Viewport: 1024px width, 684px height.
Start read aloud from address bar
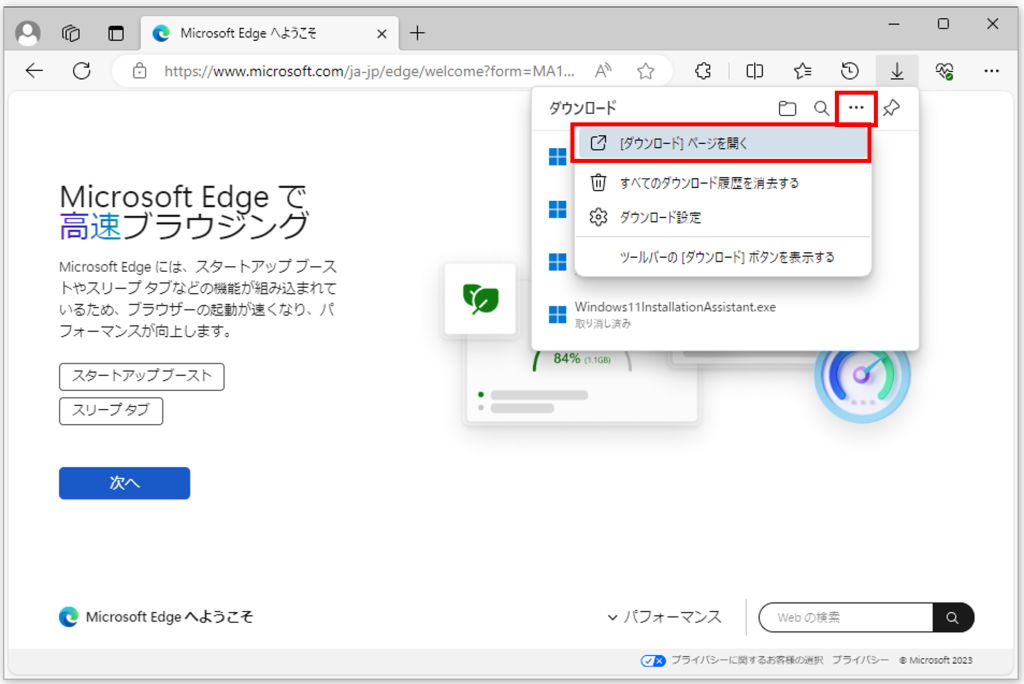point(603,71)
